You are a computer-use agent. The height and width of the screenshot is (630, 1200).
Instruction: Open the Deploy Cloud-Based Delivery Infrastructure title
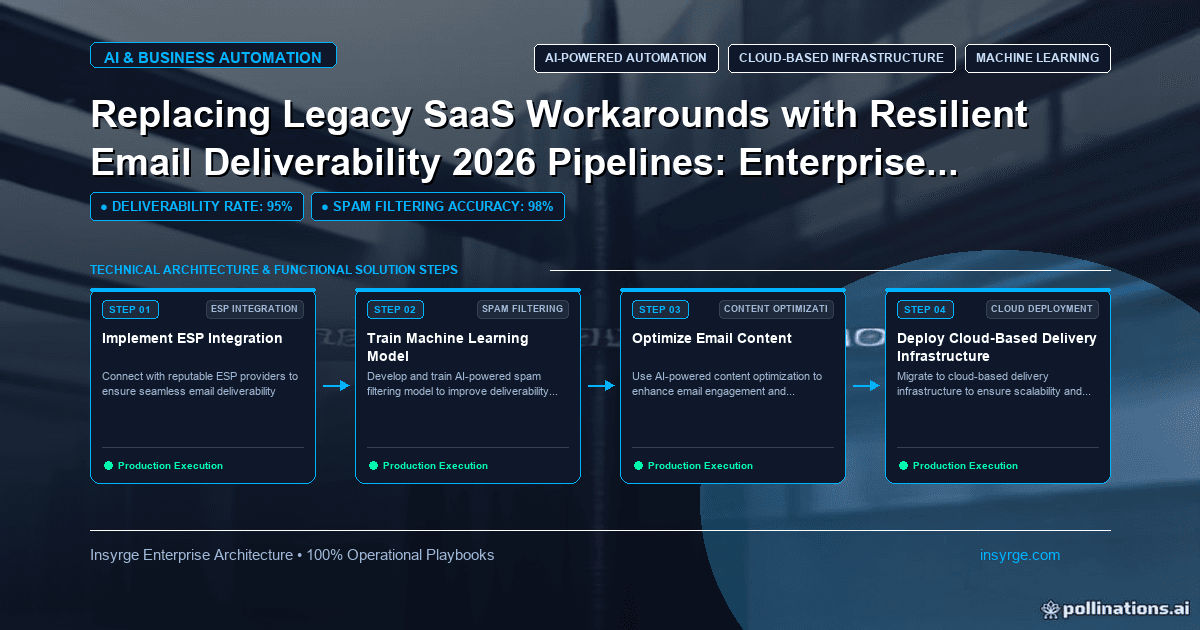tap(997, 347)
